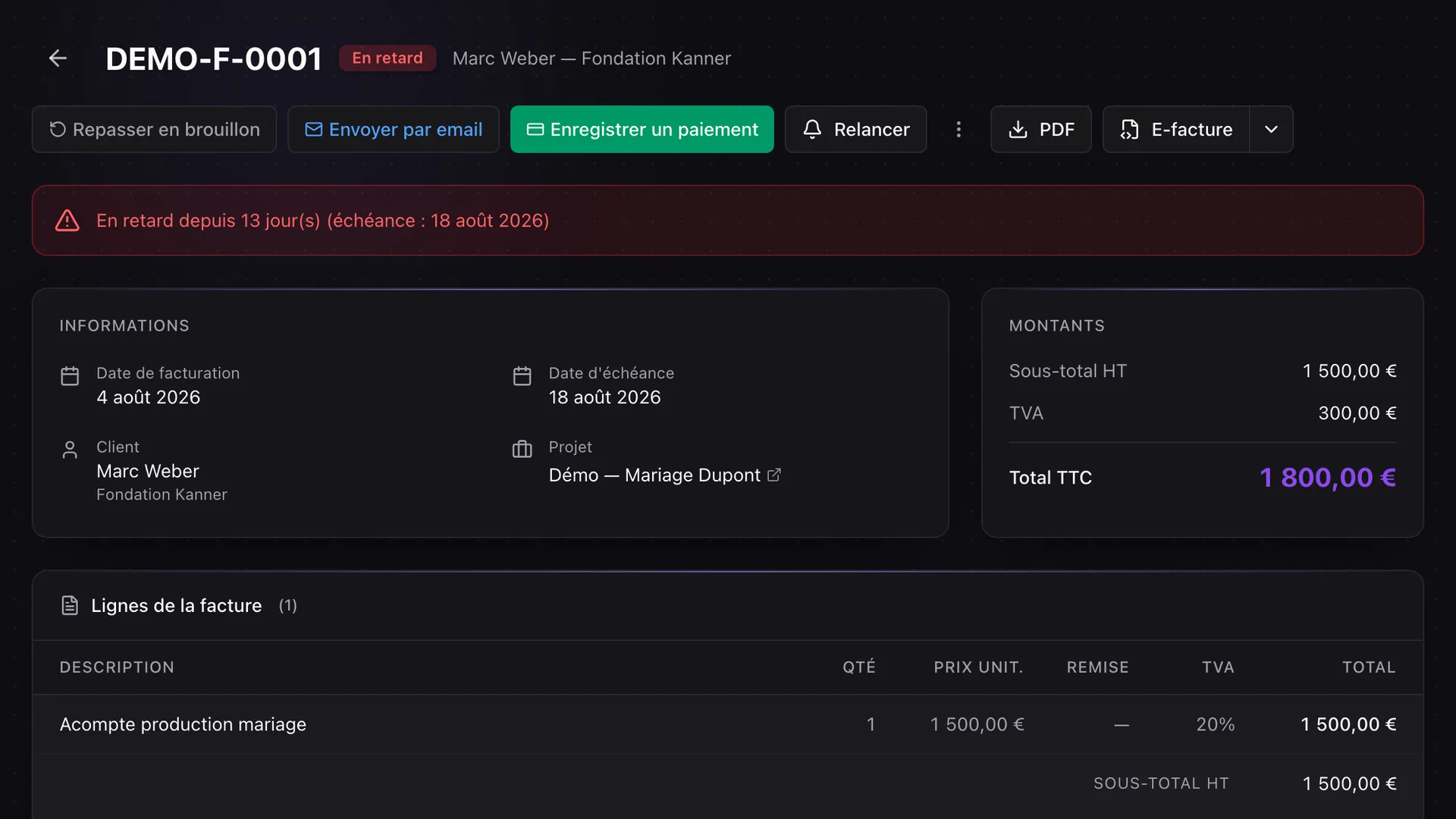Send invoice with Envoyer par email
The height and width of the screenshot is (819, 1456).
coord(393,130)
